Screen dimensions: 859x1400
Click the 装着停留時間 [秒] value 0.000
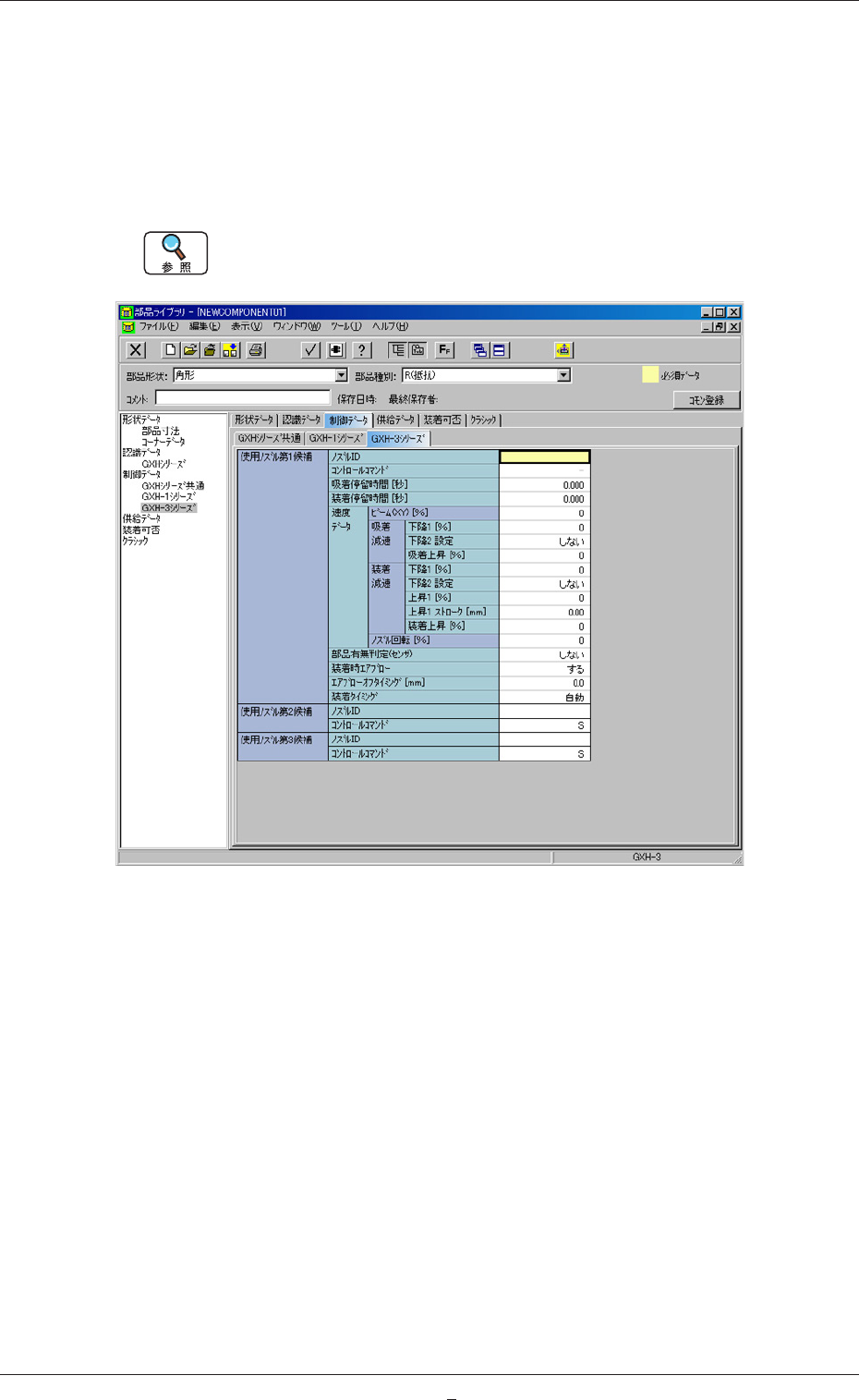[544, 499]
